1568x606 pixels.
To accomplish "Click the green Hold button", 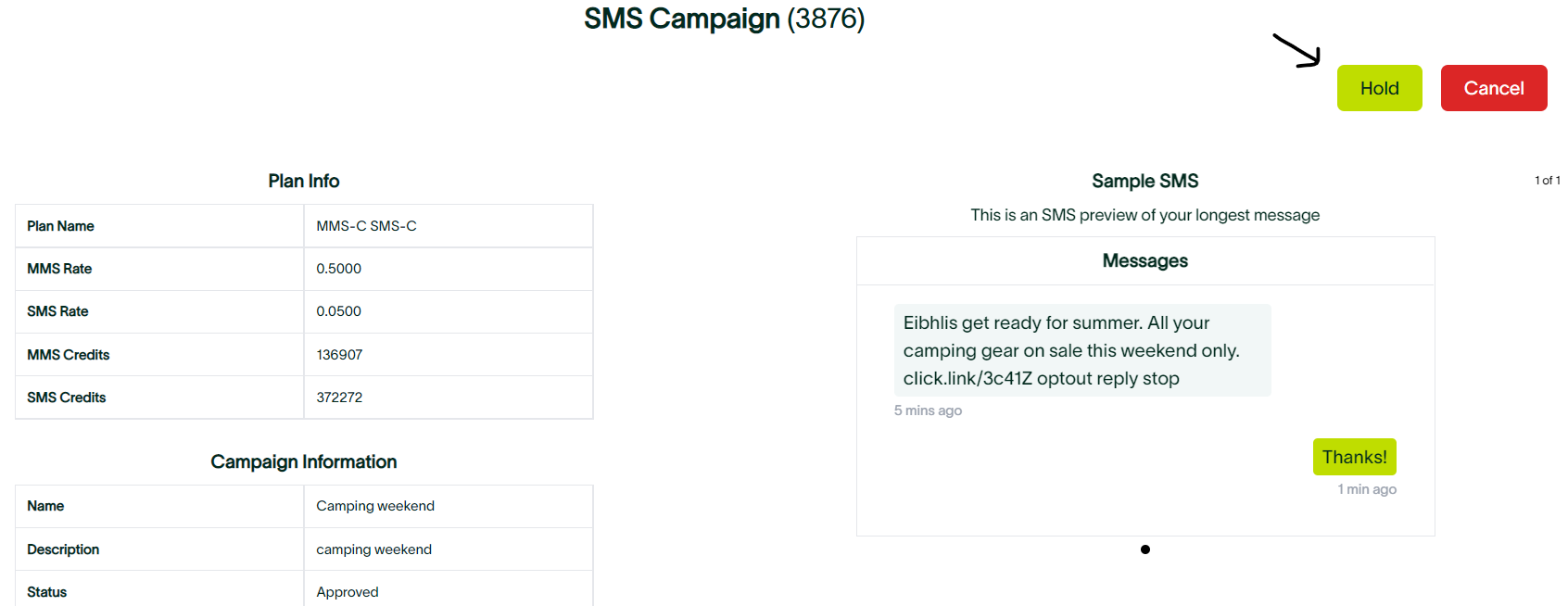I will coord(1379,88).
